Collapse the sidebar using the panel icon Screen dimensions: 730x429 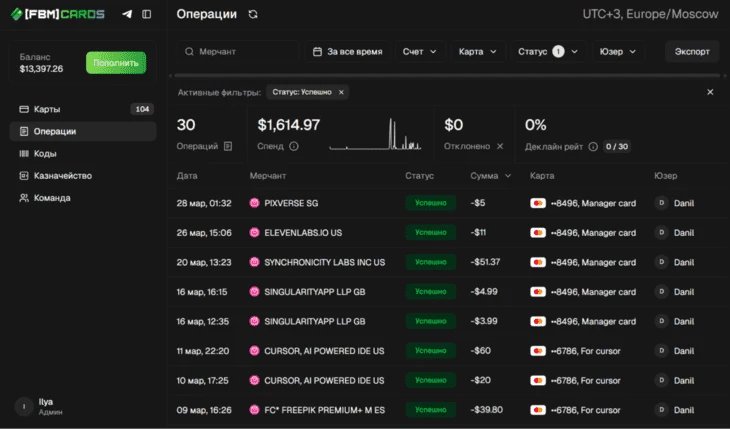(147, 15)
